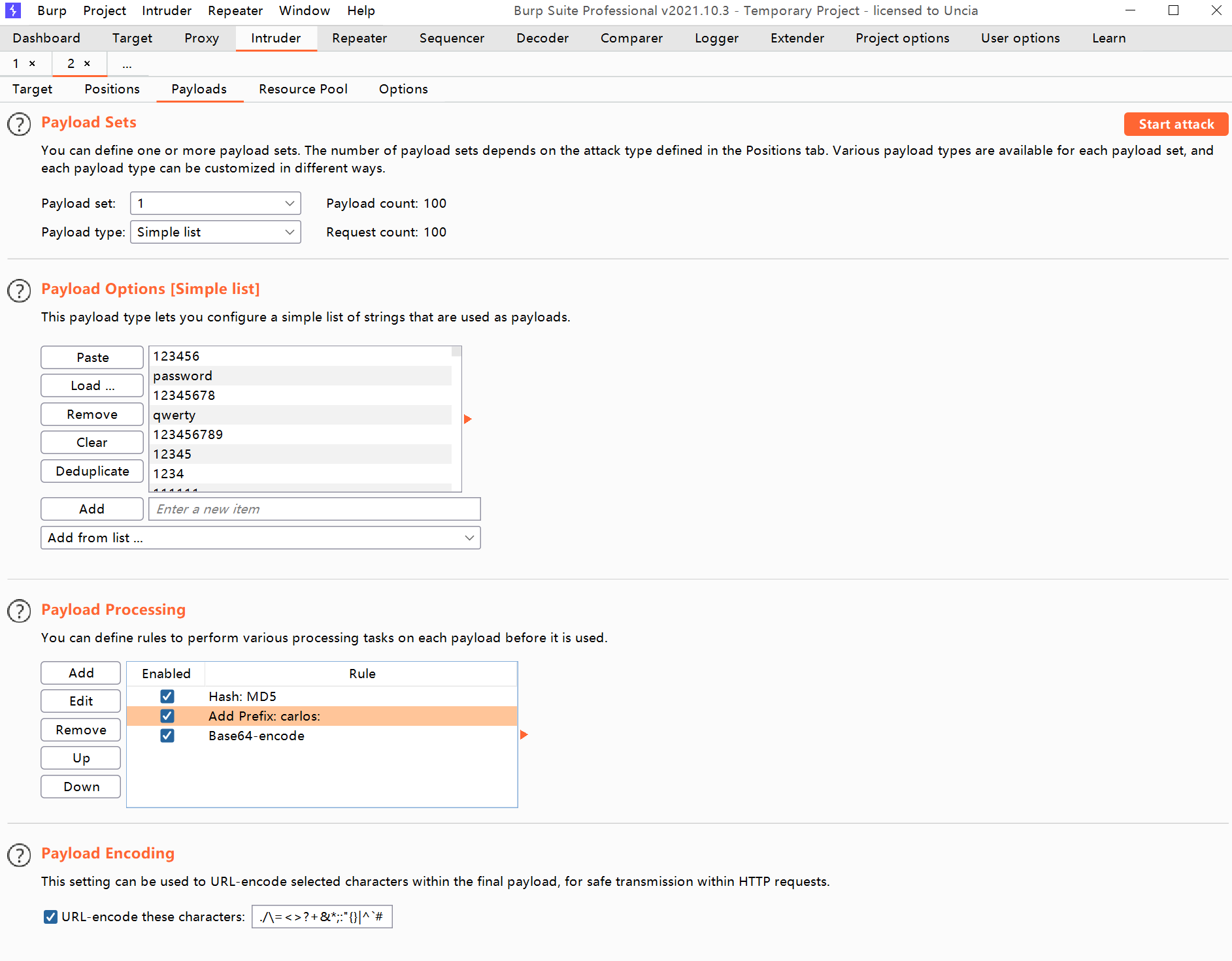Switch to Project options tab
Screen dimensions: 1232x961
902,38
